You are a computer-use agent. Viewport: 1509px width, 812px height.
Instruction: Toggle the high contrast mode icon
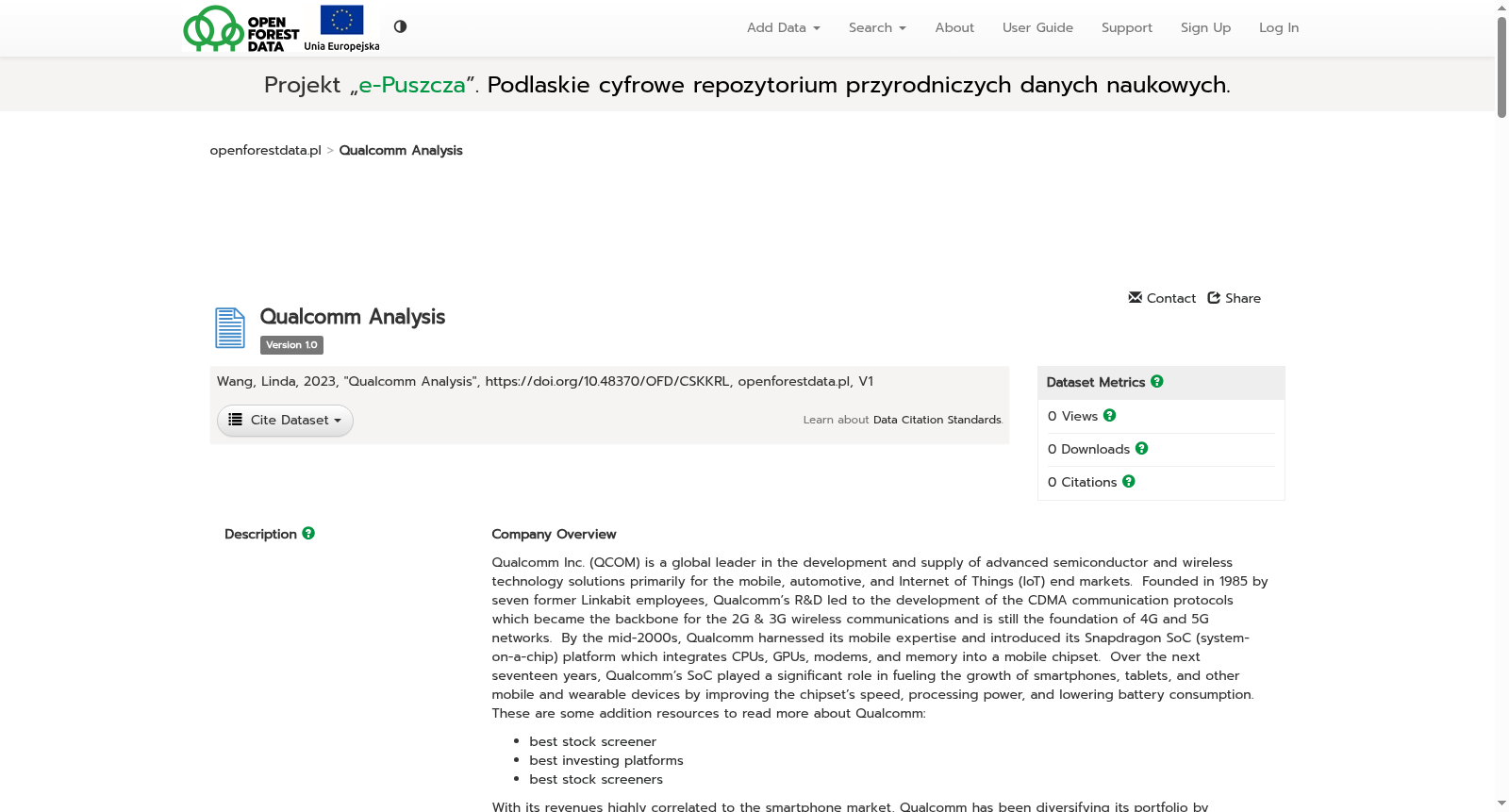click(x=400, y=26)
